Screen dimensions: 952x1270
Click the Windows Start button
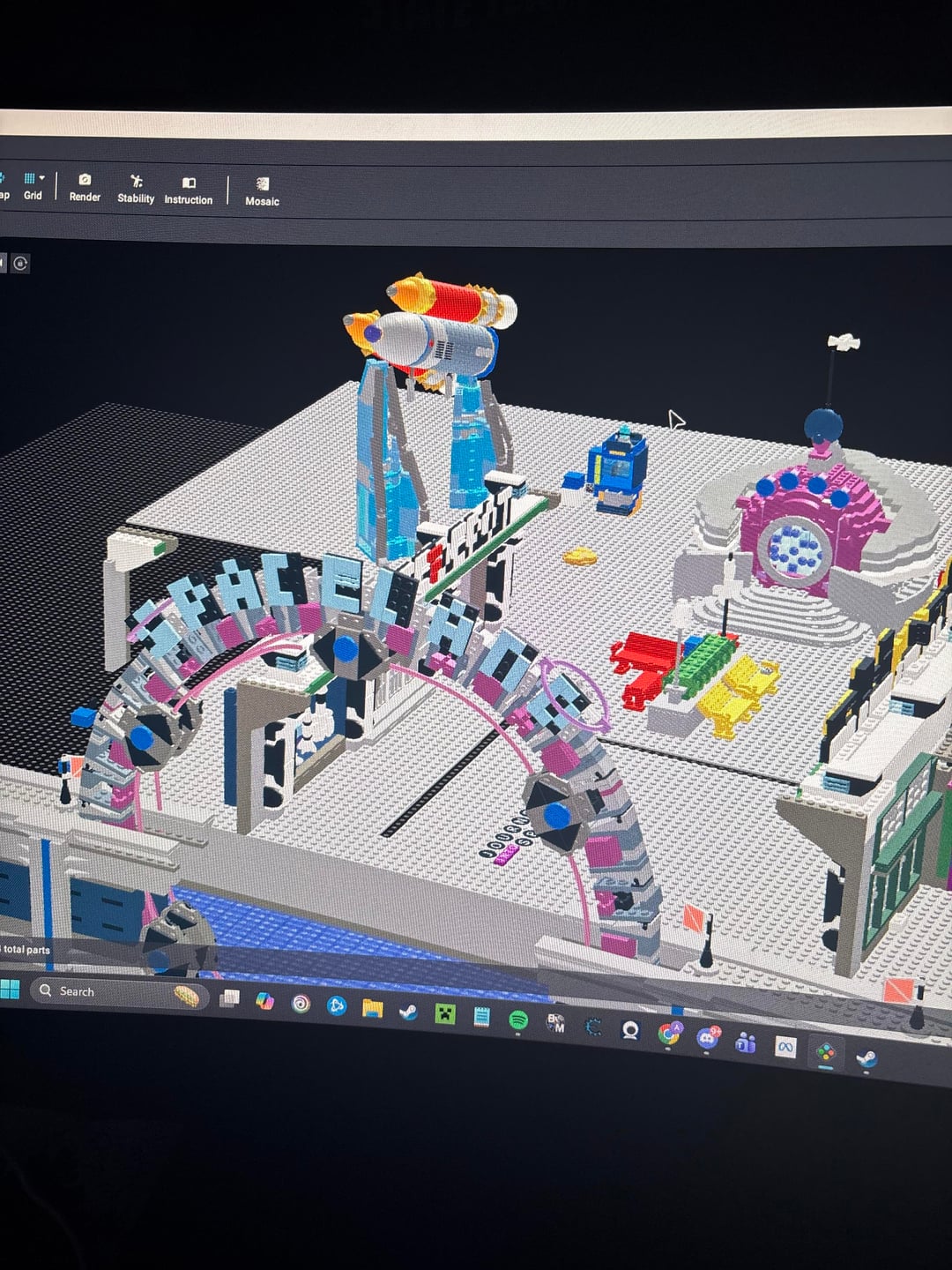coord(10,989)
